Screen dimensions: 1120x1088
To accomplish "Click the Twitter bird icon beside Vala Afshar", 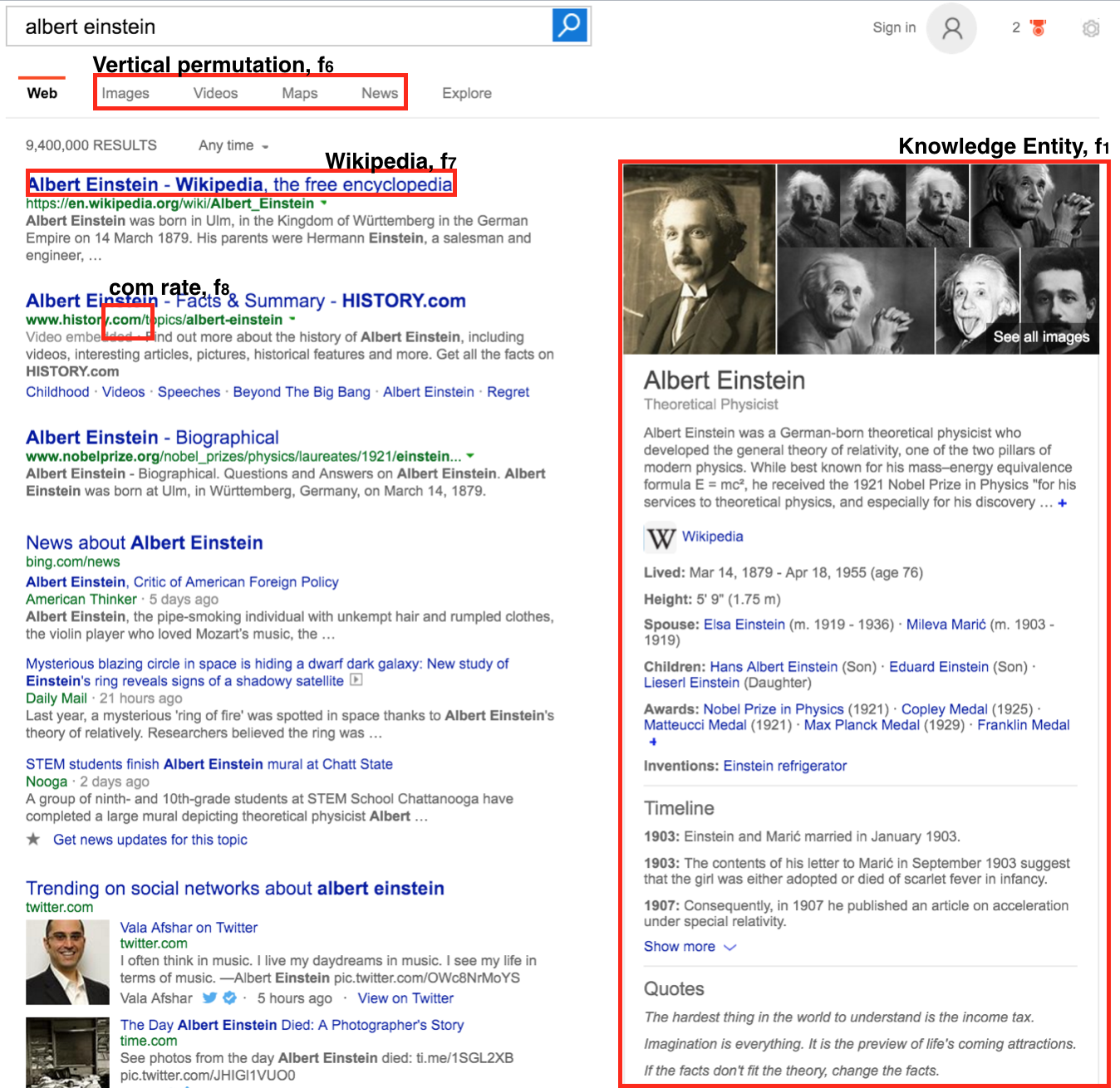I will click(x=209, y=997).
